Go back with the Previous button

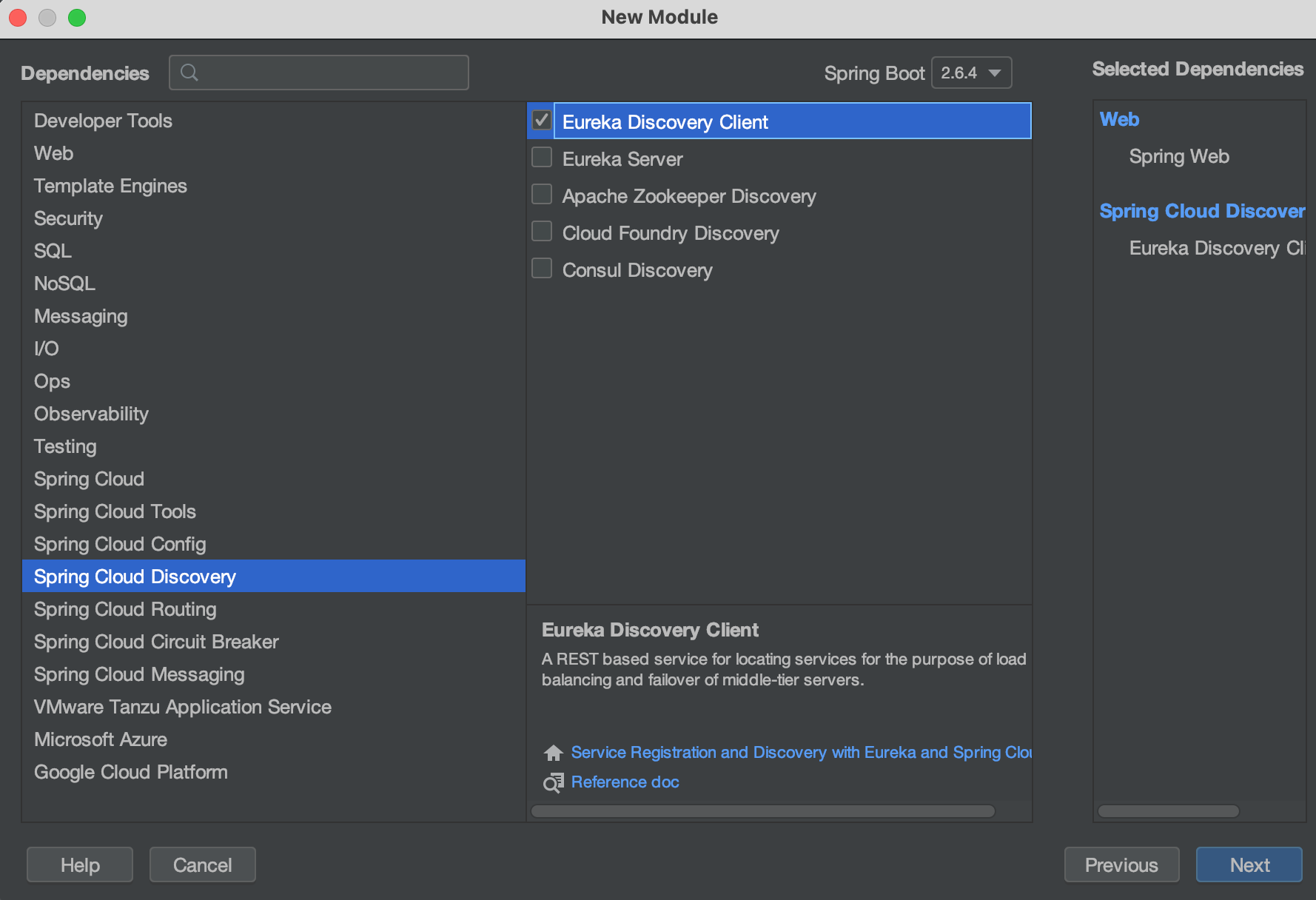tap(1121, 864)
